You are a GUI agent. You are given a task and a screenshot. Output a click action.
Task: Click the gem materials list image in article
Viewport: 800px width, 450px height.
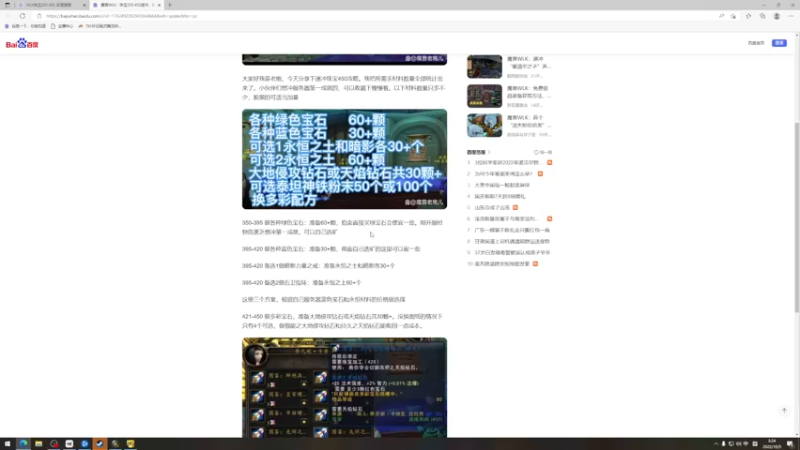pos(344,159)
